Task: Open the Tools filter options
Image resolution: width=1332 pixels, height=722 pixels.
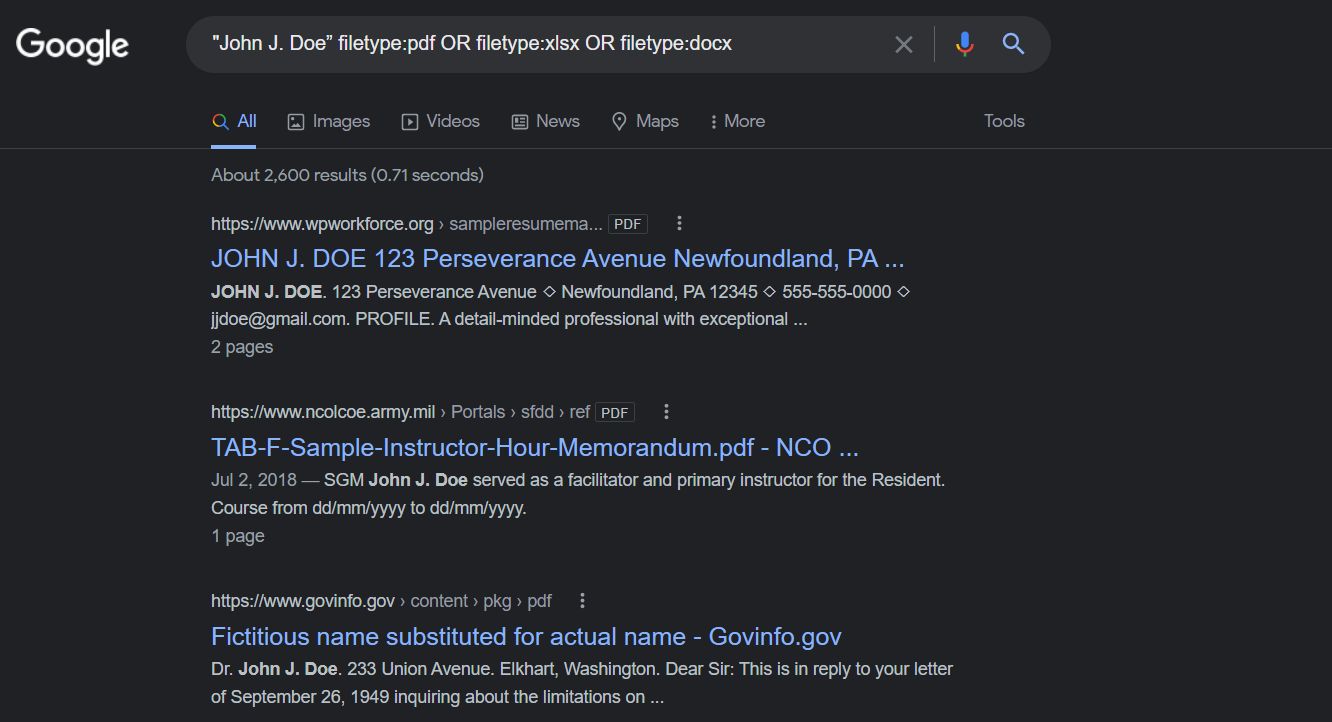Action: click(x=1004, y=121)
